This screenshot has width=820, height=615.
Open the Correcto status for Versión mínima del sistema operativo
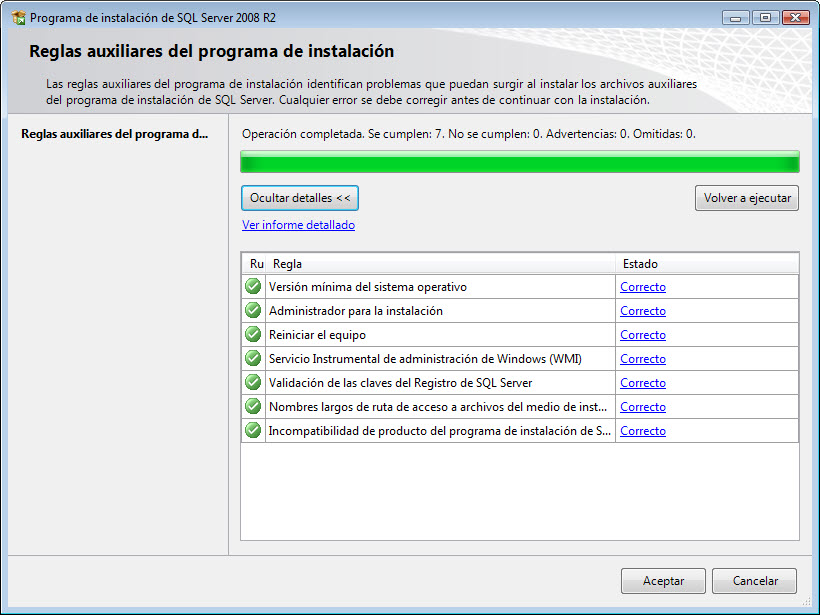(643, 287)
